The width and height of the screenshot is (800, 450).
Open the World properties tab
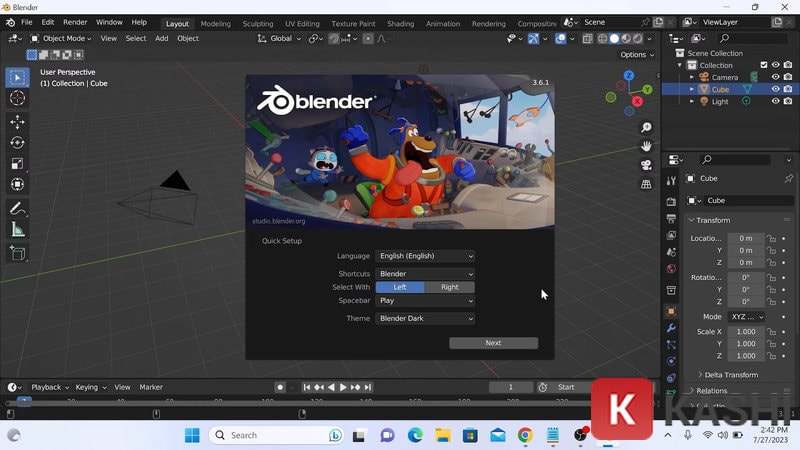[x=671, y=269]
